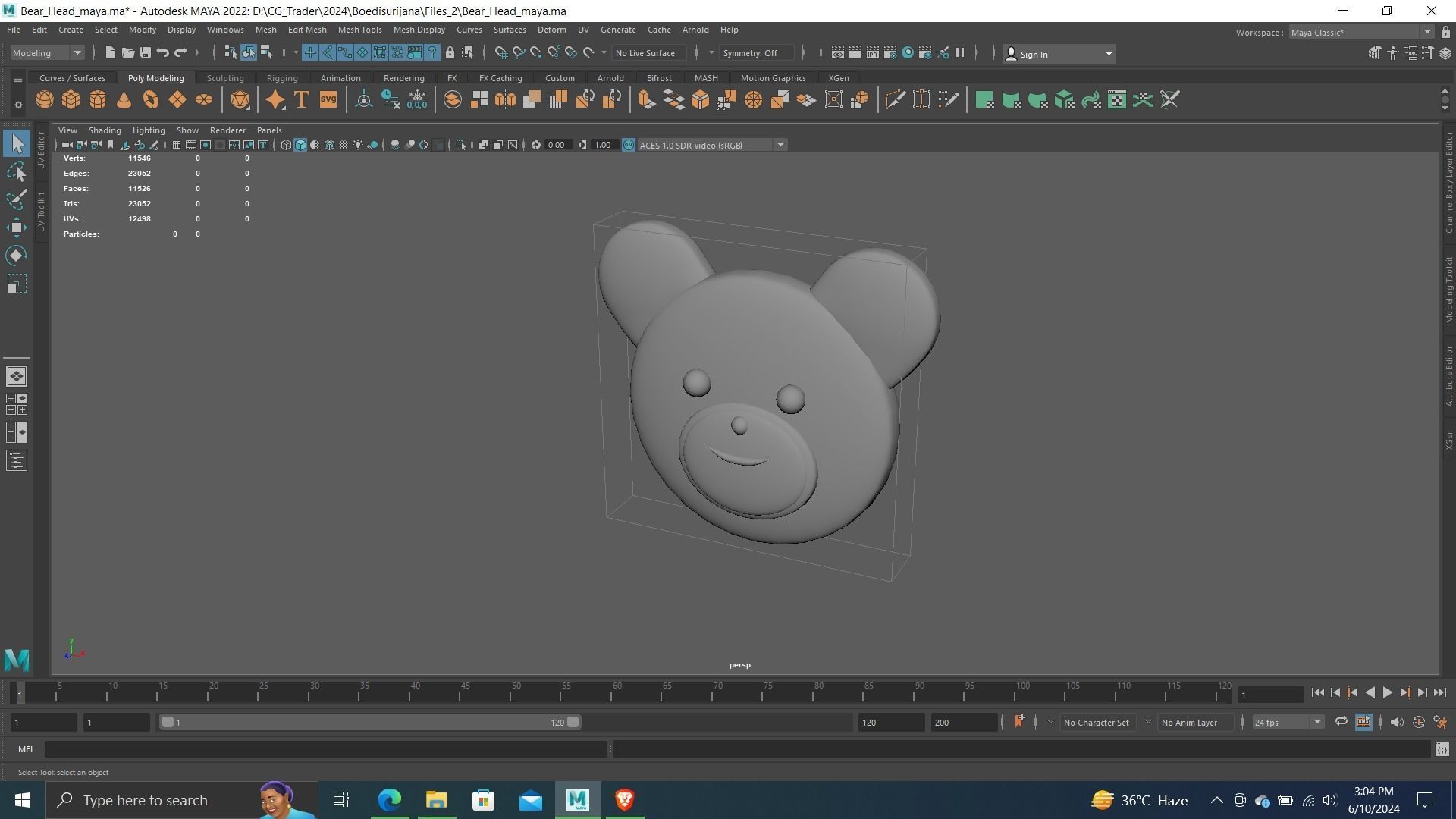
Task: Open the Edit Mesh menu
Action: [307, 30]
